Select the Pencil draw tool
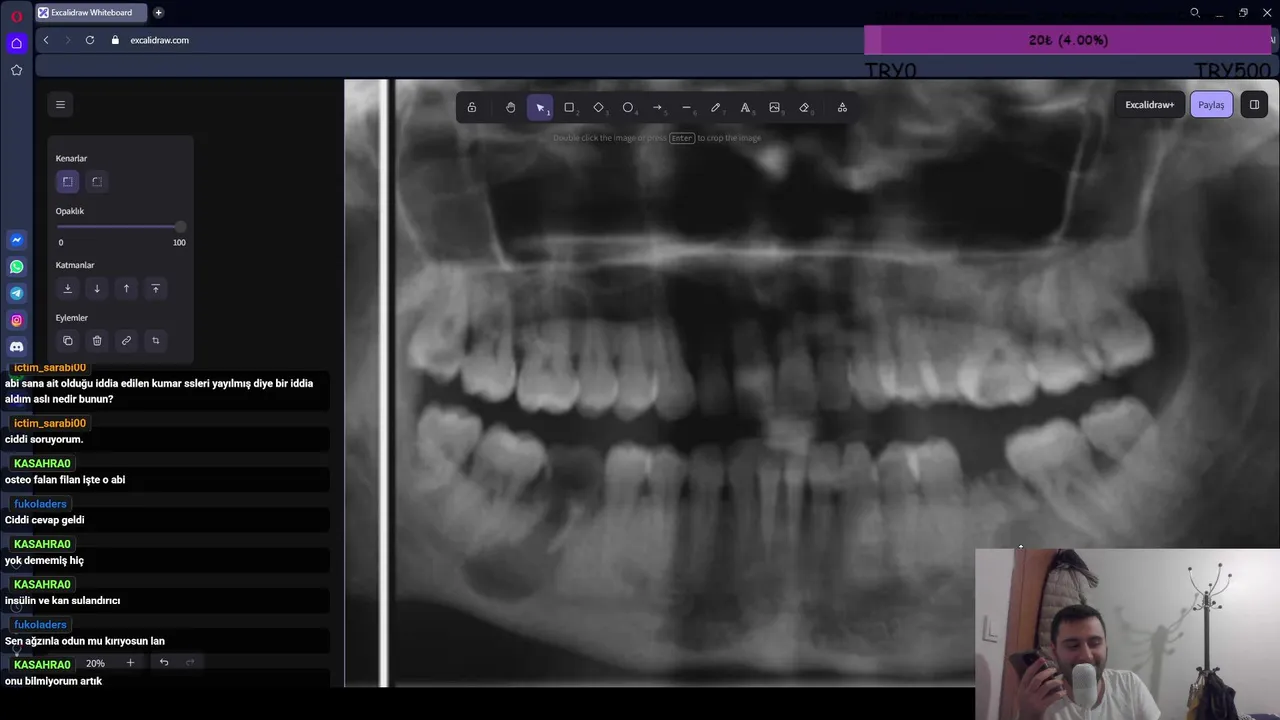Viewport: 1280px width, 720px height. [x=715, y=107]
